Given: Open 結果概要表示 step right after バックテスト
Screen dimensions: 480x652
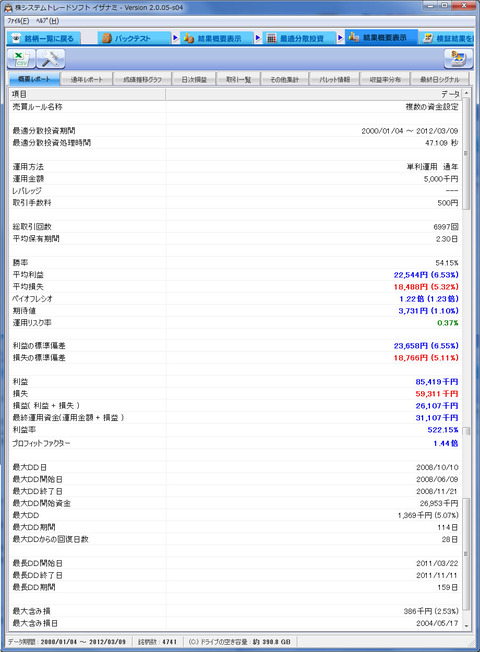Looking at the screenshot, I should click(x=216, y=38).
